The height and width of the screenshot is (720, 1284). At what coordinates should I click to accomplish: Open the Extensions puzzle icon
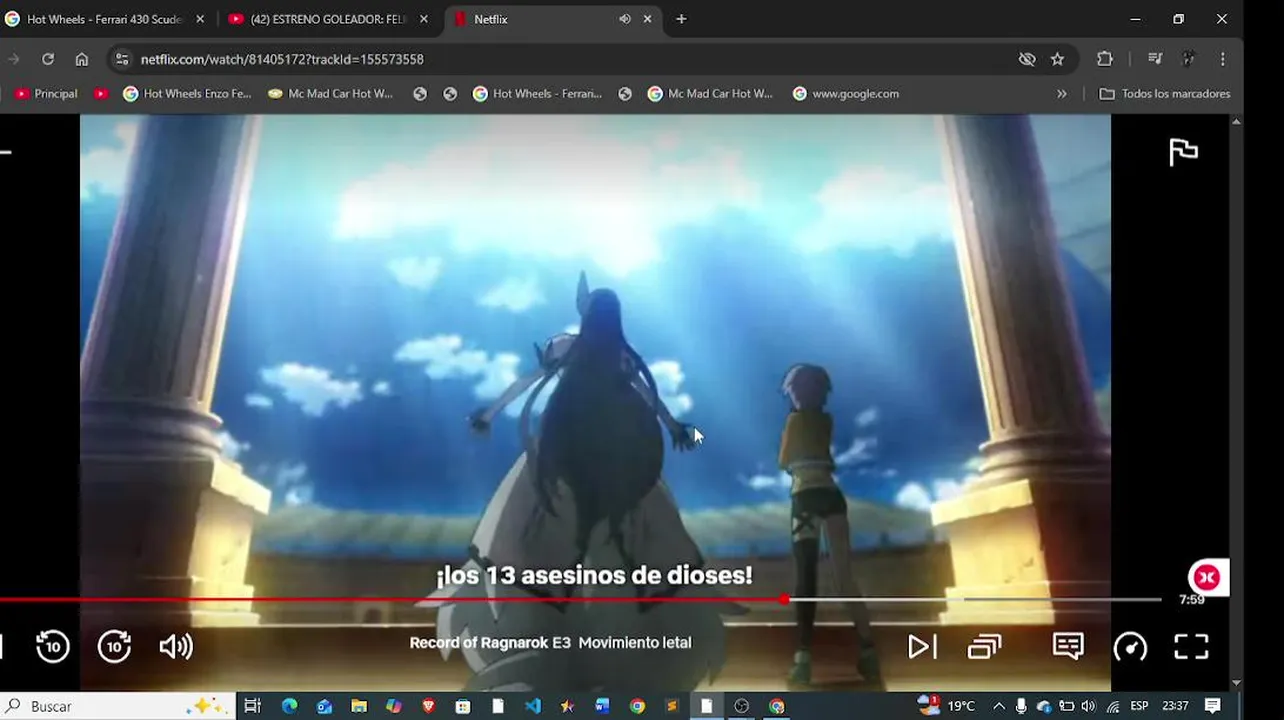tap(1105, 59)
